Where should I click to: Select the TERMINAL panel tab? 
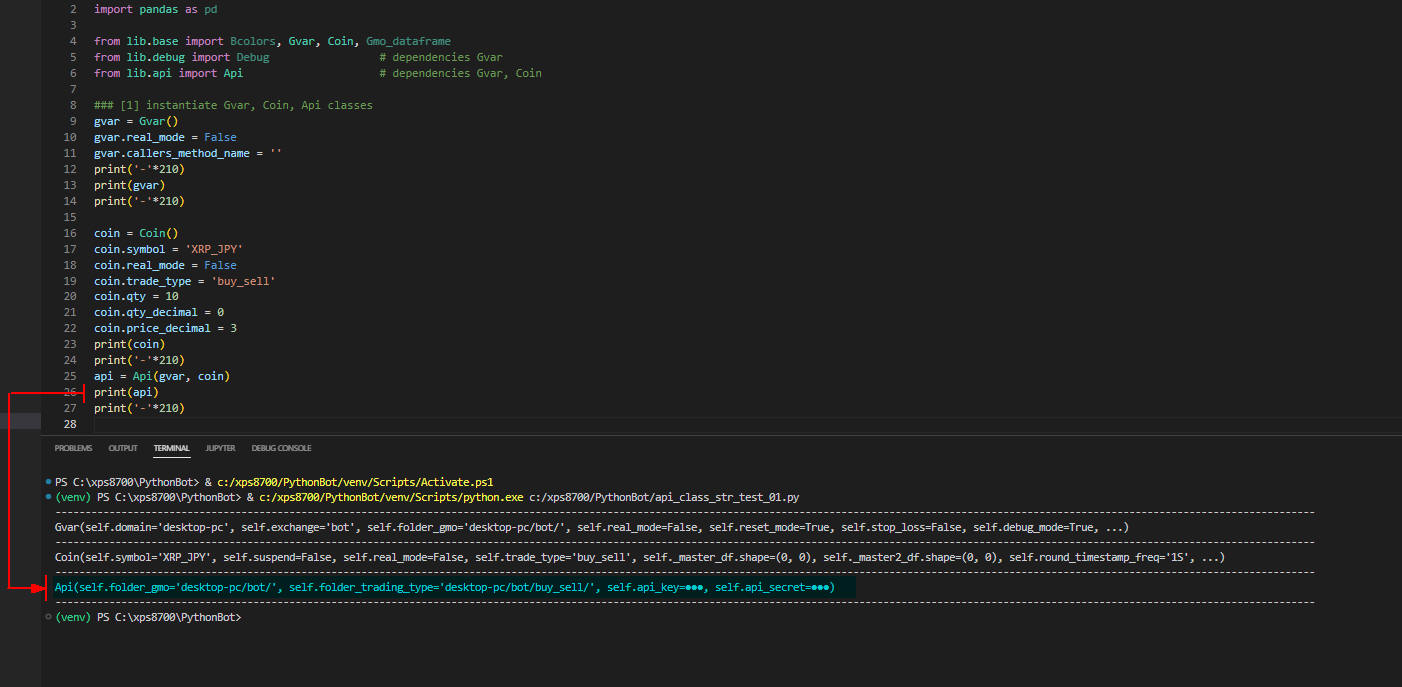click(172, 448)
